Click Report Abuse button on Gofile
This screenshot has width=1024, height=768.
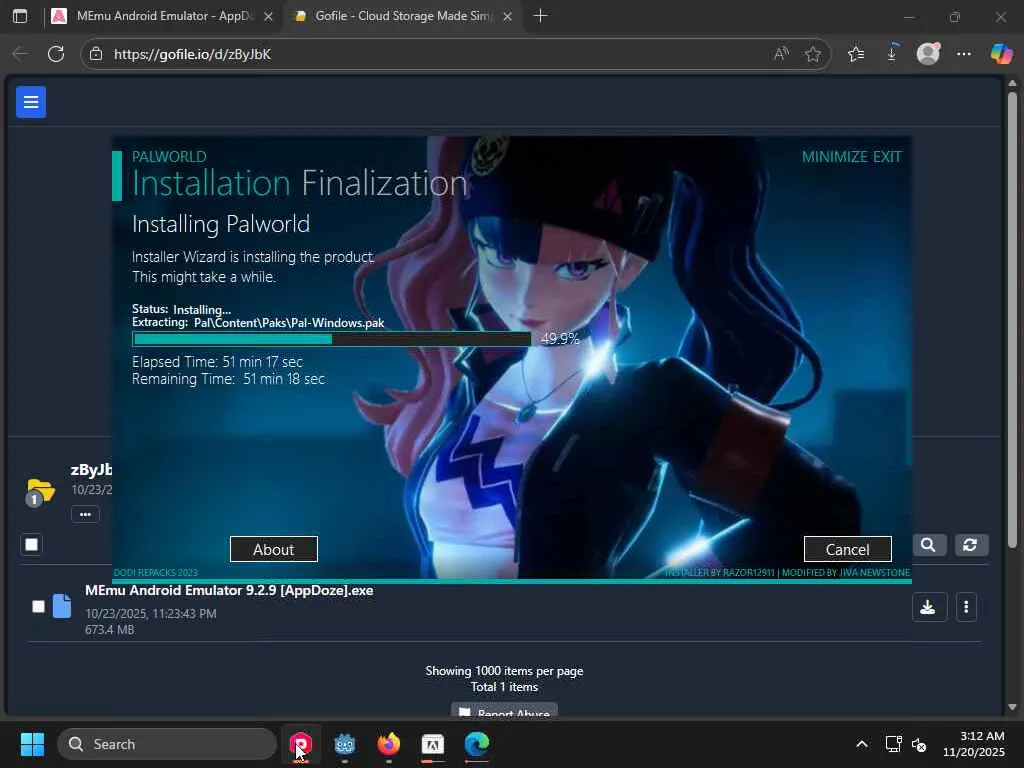504,711
